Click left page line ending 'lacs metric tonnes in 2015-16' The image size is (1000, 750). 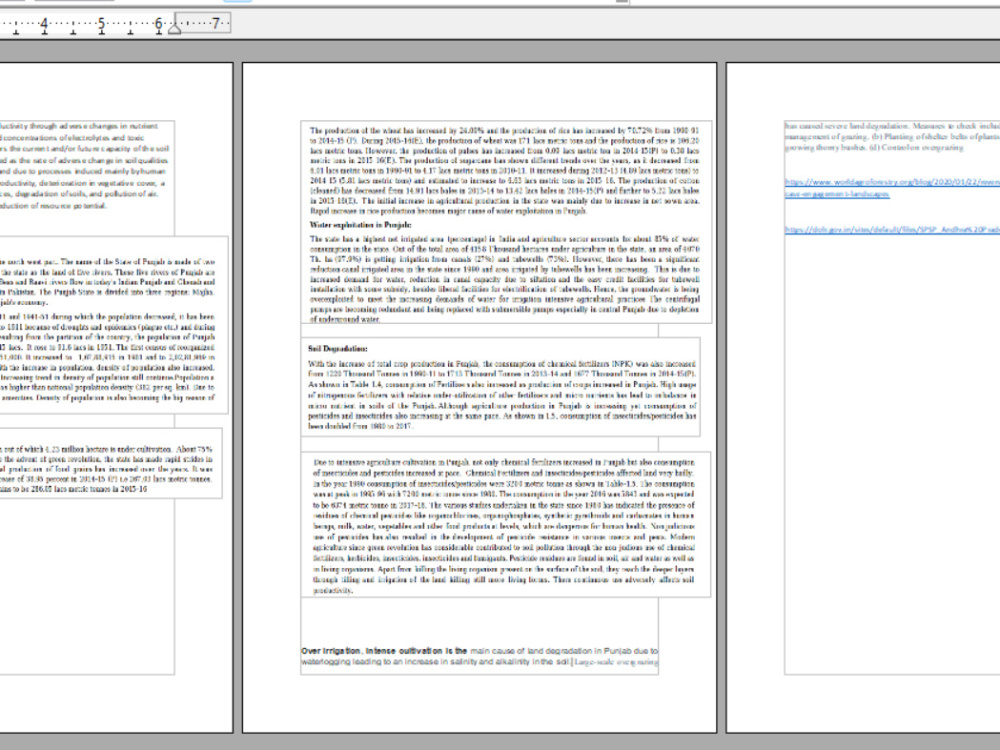point(73,489)
